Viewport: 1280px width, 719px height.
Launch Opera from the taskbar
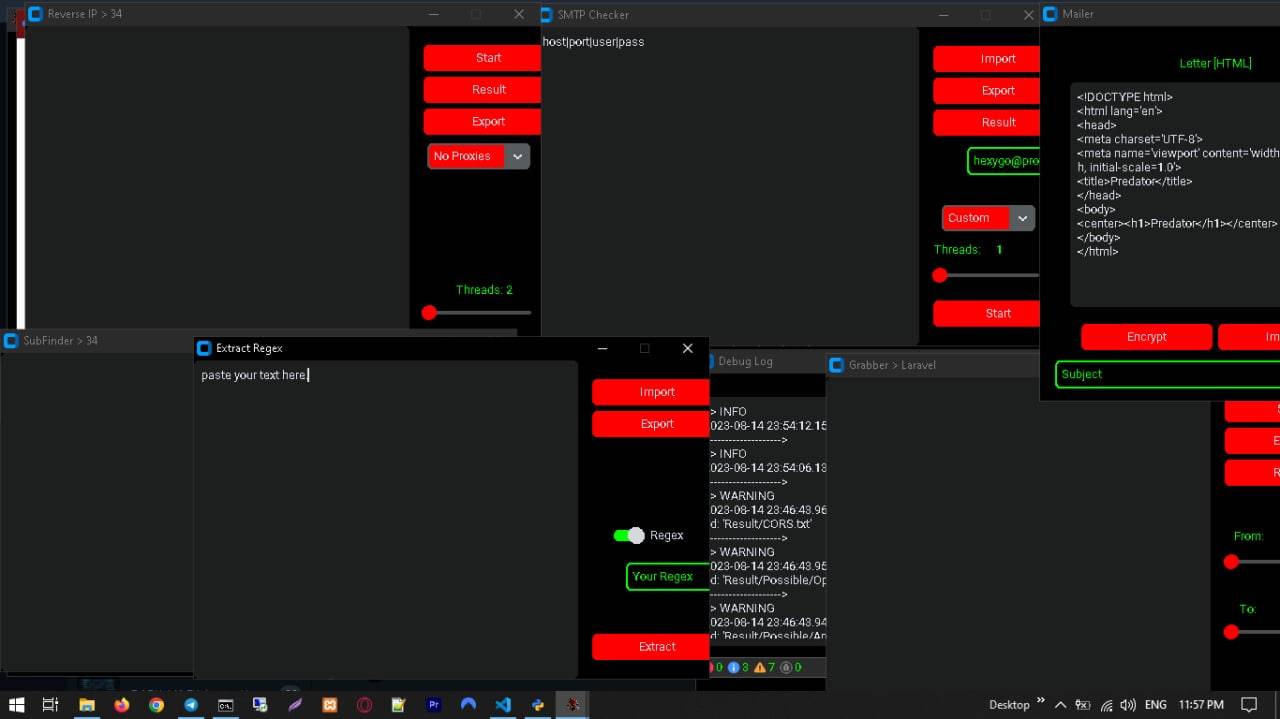click(x=364, y=705)
